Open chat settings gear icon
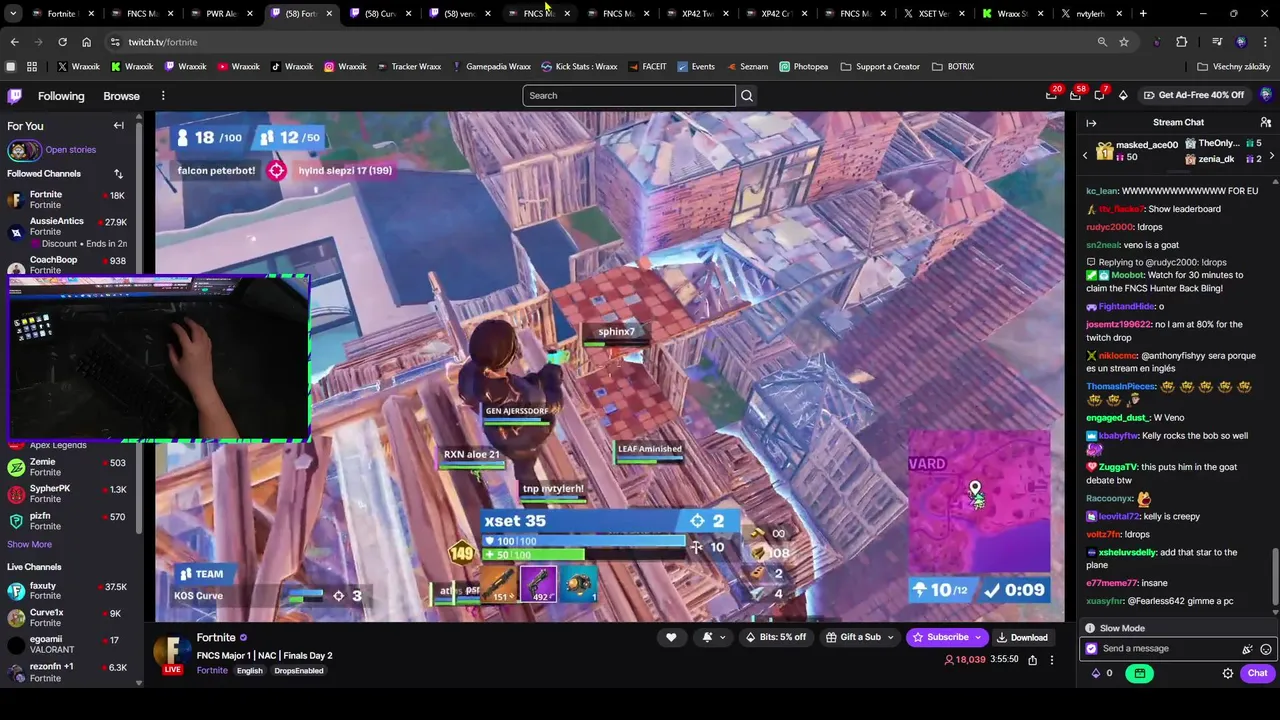The height and width of the screenshot is (720, 1280). (x=1228, y=673)
